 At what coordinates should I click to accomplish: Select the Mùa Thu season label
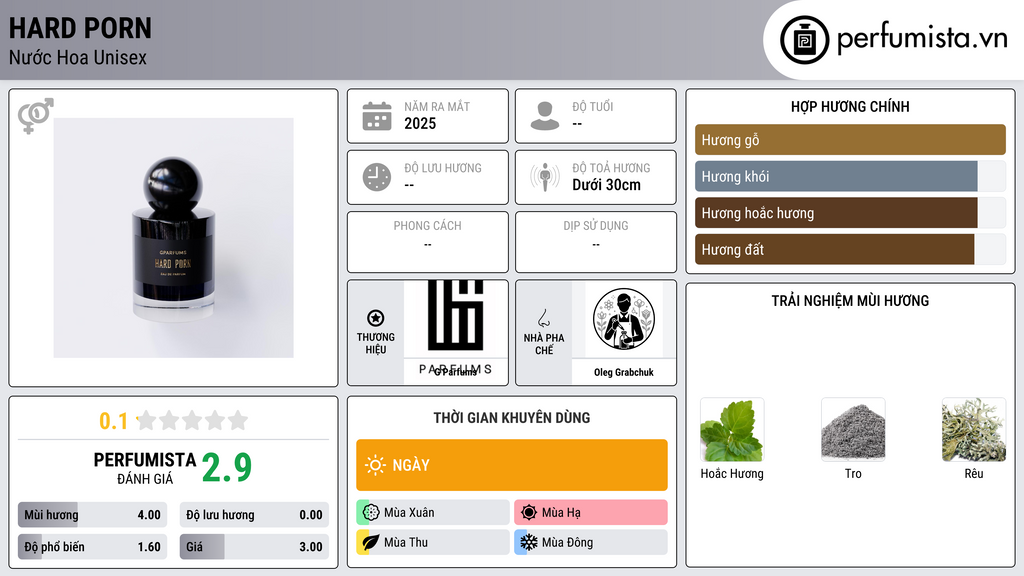pos(406,542)
